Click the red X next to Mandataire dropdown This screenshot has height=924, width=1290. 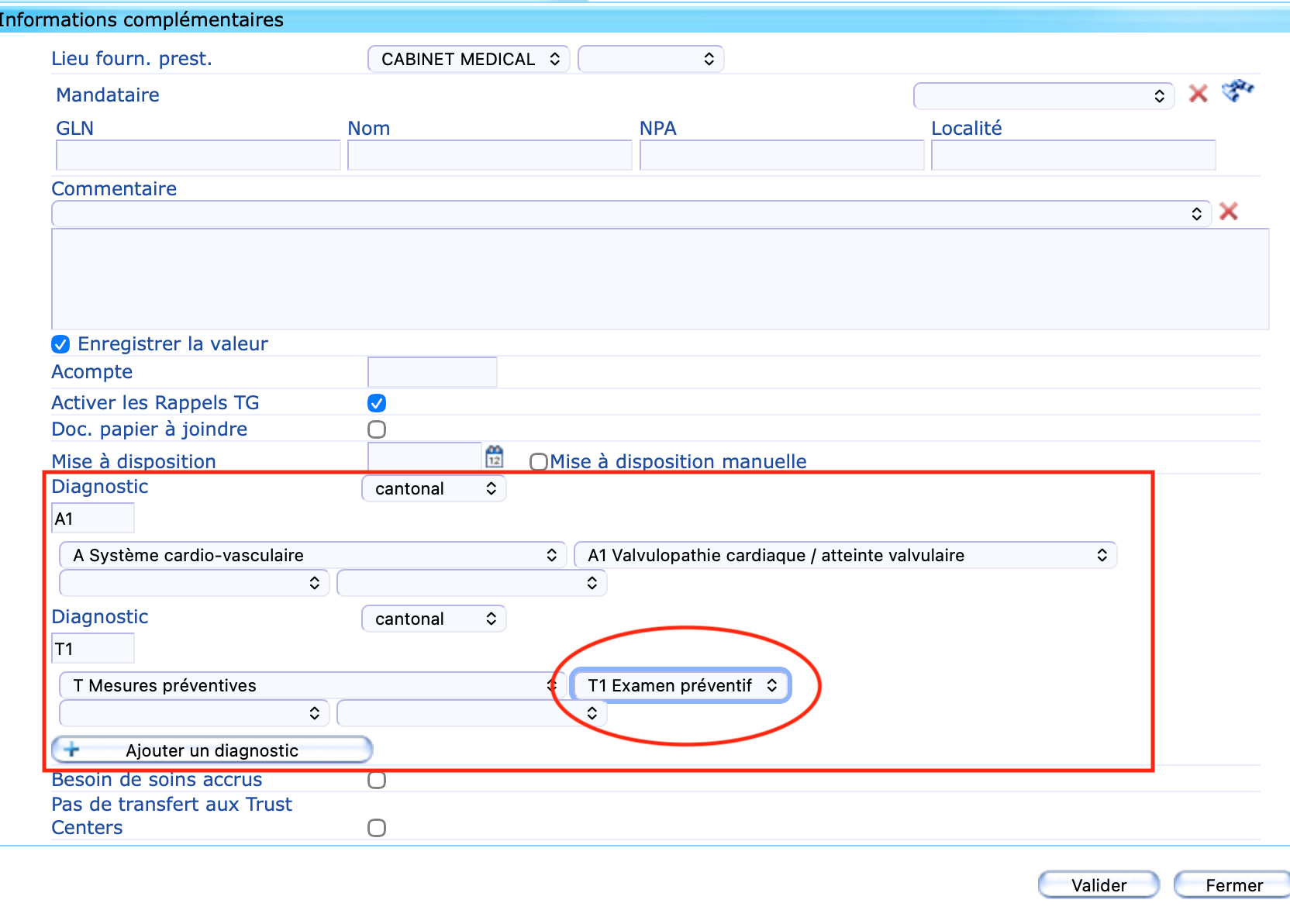[x=1198, y=94]
